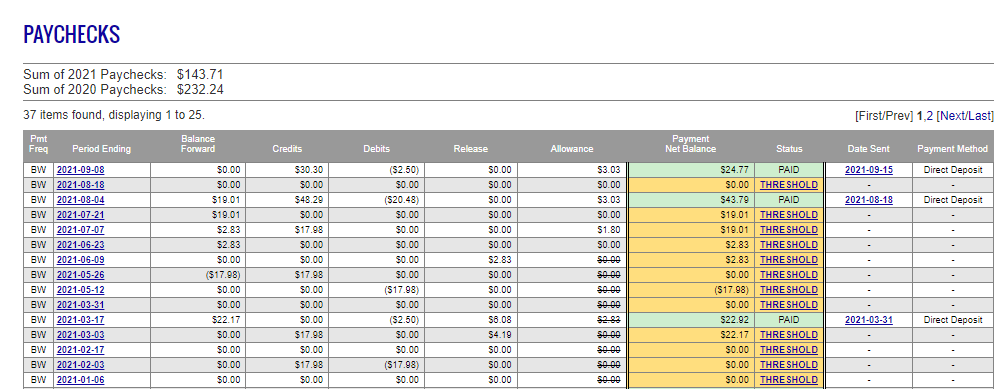The width and height of the screenshot is (1008, 389).
Task: Open THRESHOLD status for 2021-05-26 row
Action: pos(789,275)
